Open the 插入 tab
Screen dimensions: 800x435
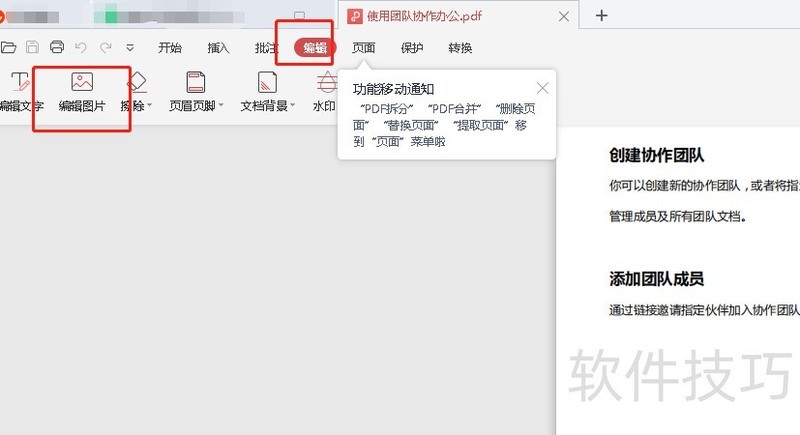(x=218, y=47)
